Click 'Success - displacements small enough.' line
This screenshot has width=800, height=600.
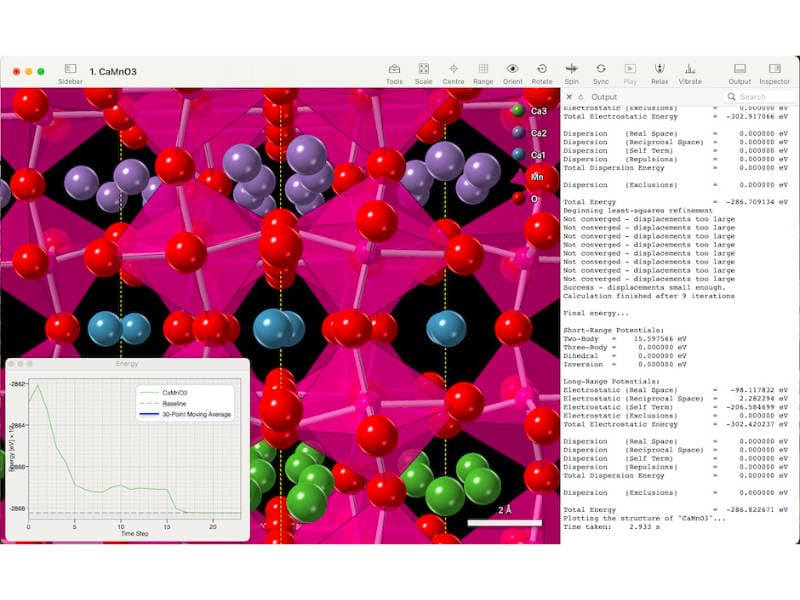pyautogui.click(x=644, y=287)
